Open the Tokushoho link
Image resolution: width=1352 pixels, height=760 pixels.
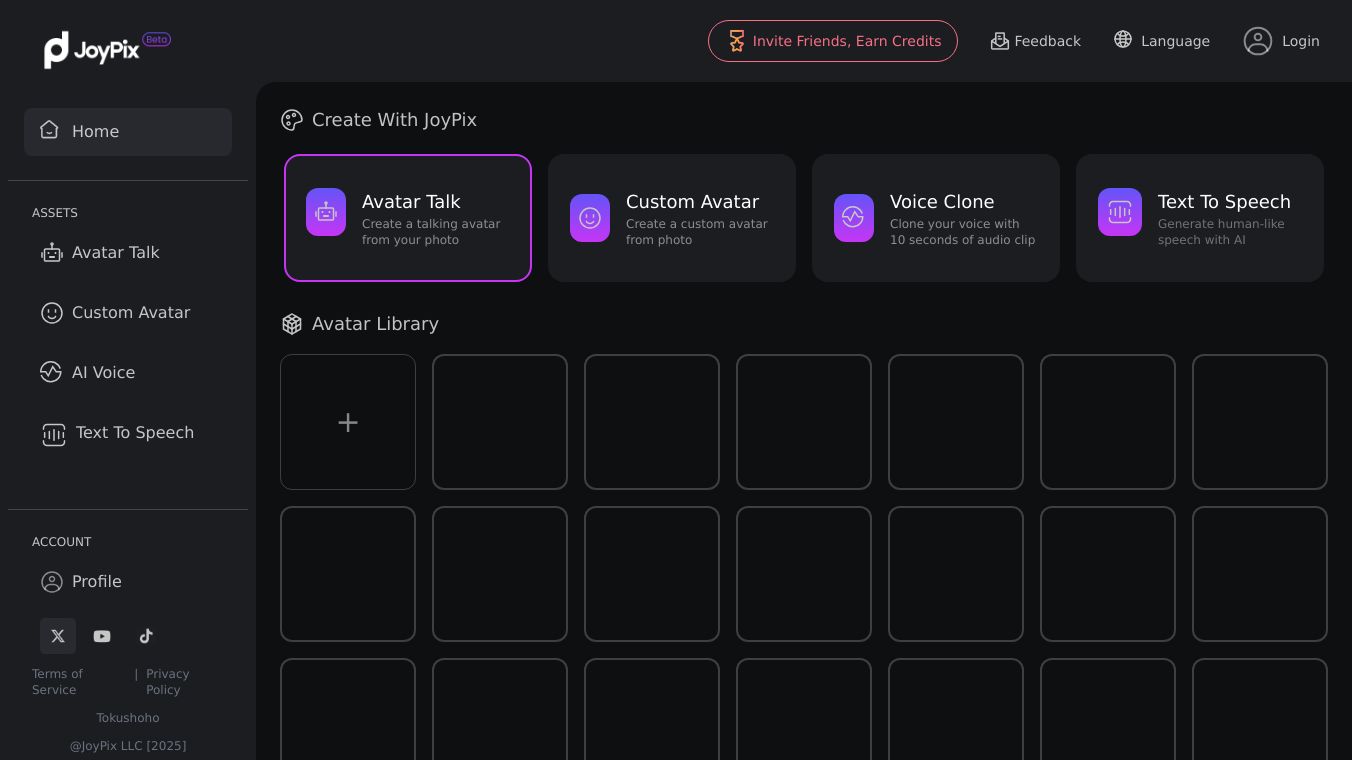coord(128,718)
